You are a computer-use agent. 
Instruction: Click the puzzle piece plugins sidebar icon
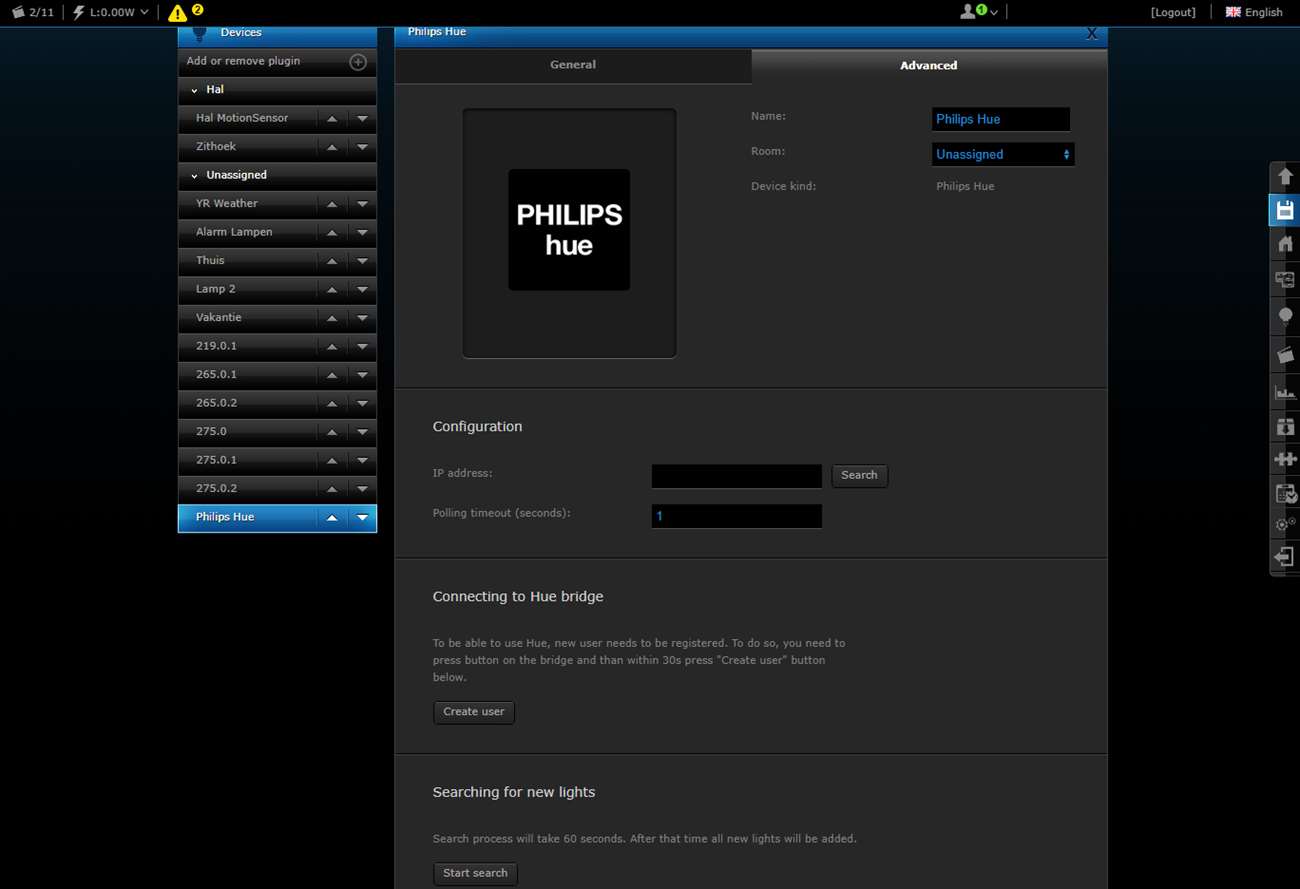point(1285,459)
